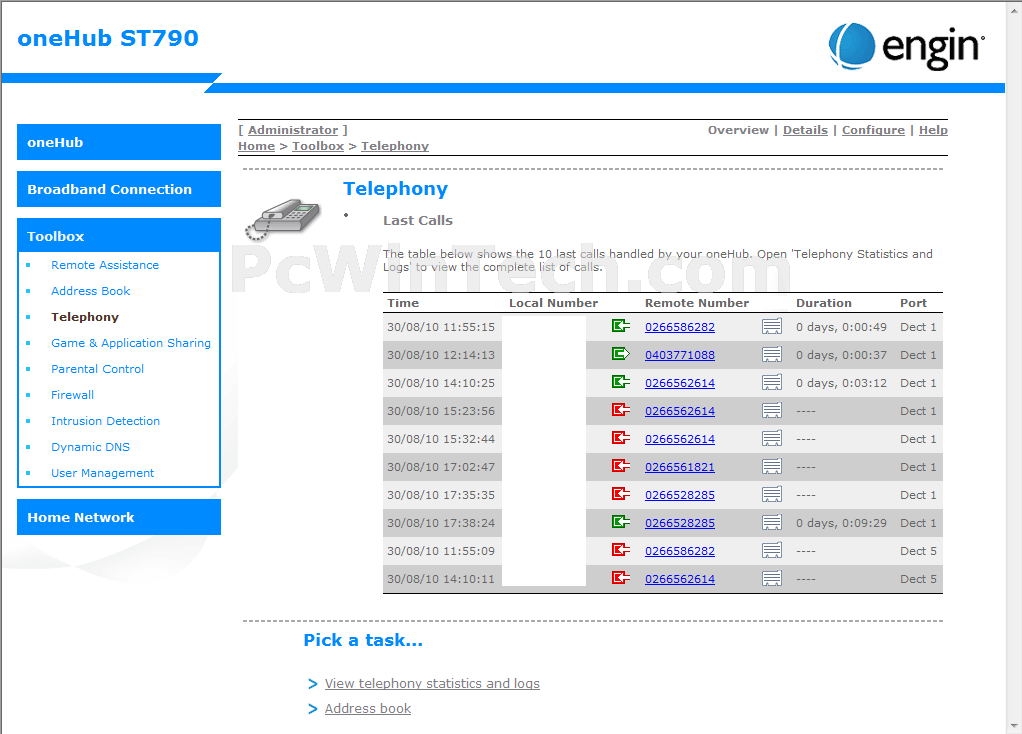This screenshot has width=1022, height=734.
Task: Click the incoming call icon for 11:55:15 call
Action: click(620, 326)
